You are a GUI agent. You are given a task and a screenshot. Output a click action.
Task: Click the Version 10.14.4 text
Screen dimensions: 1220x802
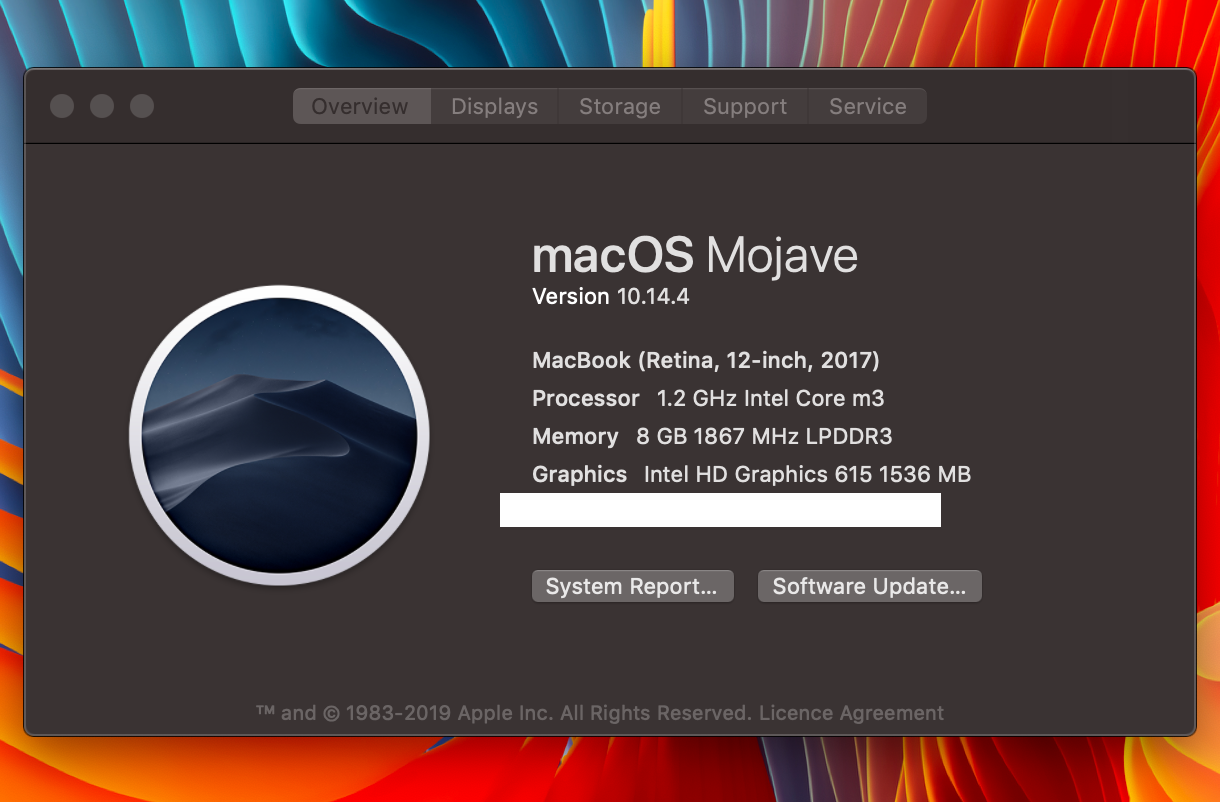(611, 296)
